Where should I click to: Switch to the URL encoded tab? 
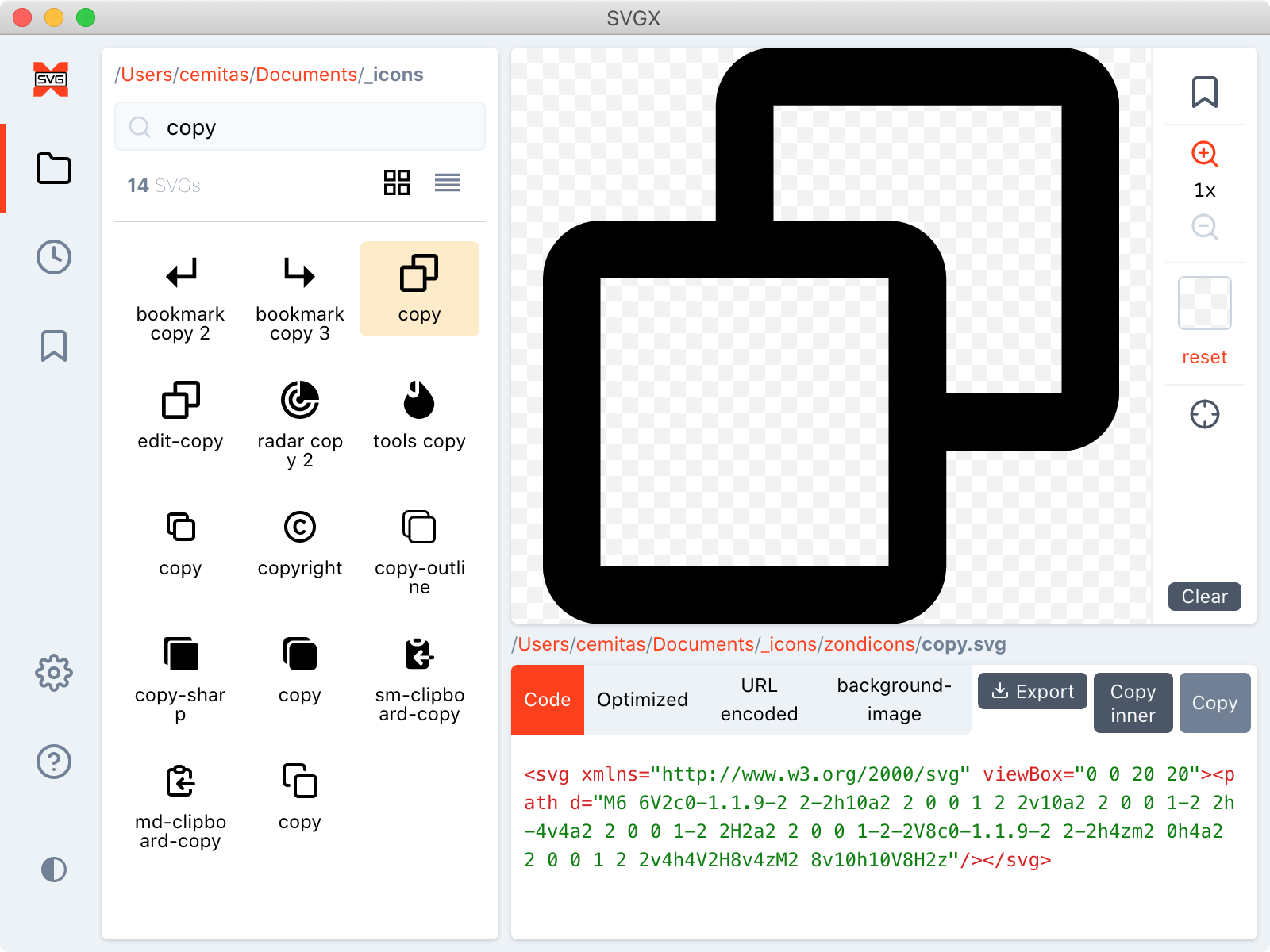(760, 700)
